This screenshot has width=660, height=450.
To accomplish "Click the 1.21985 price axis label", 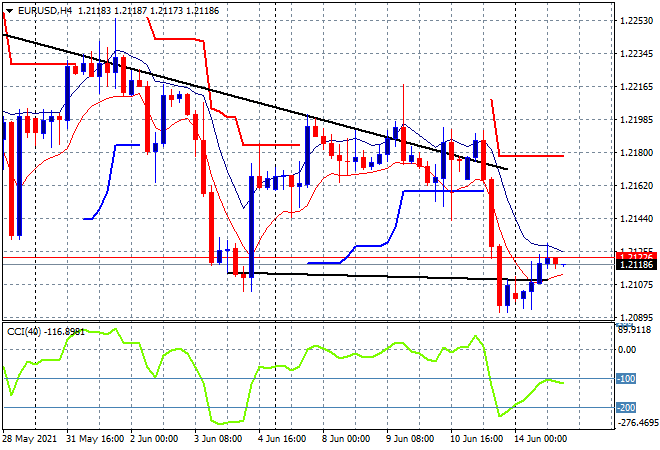I will pyautogui.click(x=637, y=120).
